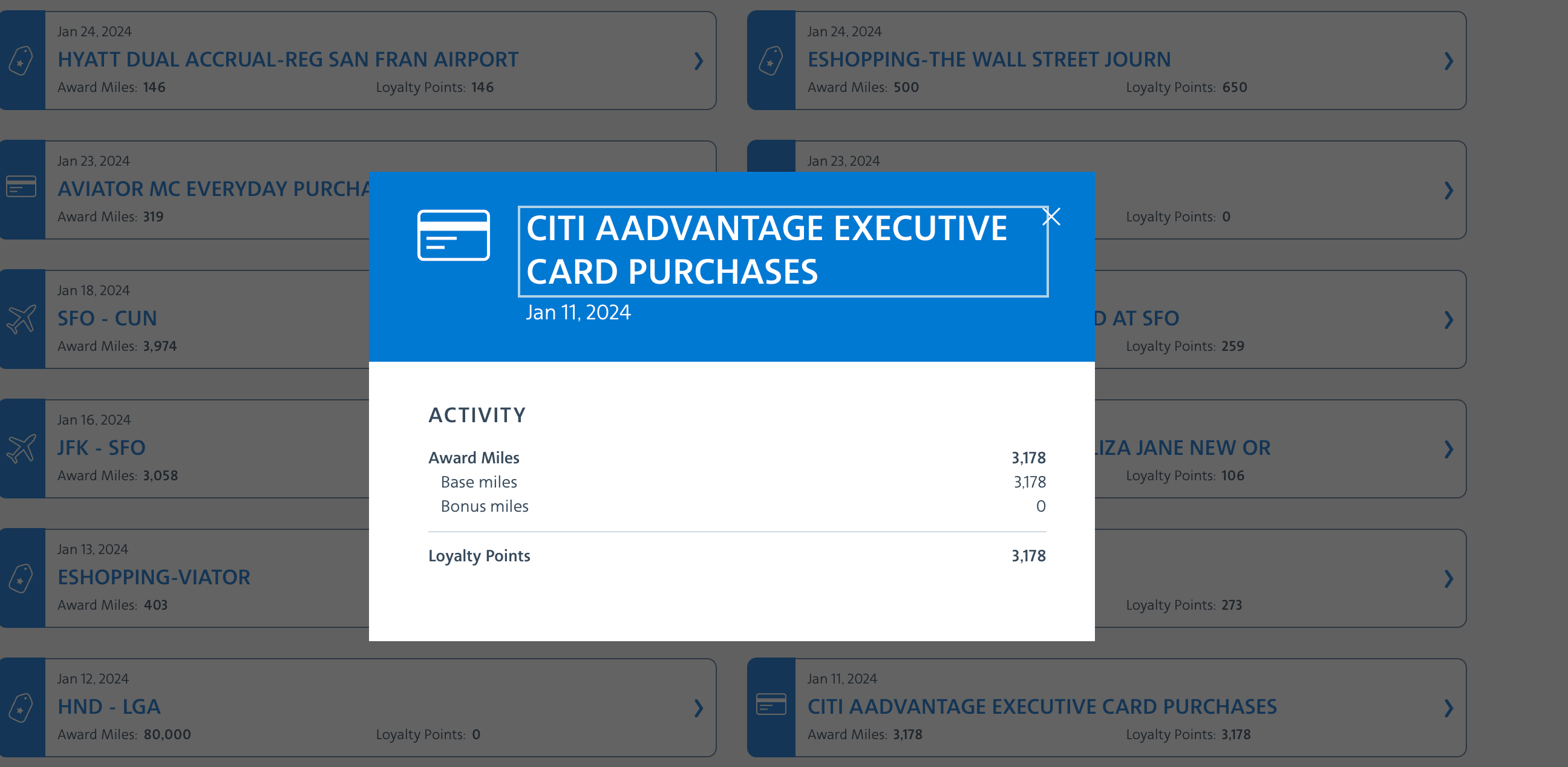Click the credit card icon in the modal header
Screen dimensions: 1568x767
click(454, 235)
